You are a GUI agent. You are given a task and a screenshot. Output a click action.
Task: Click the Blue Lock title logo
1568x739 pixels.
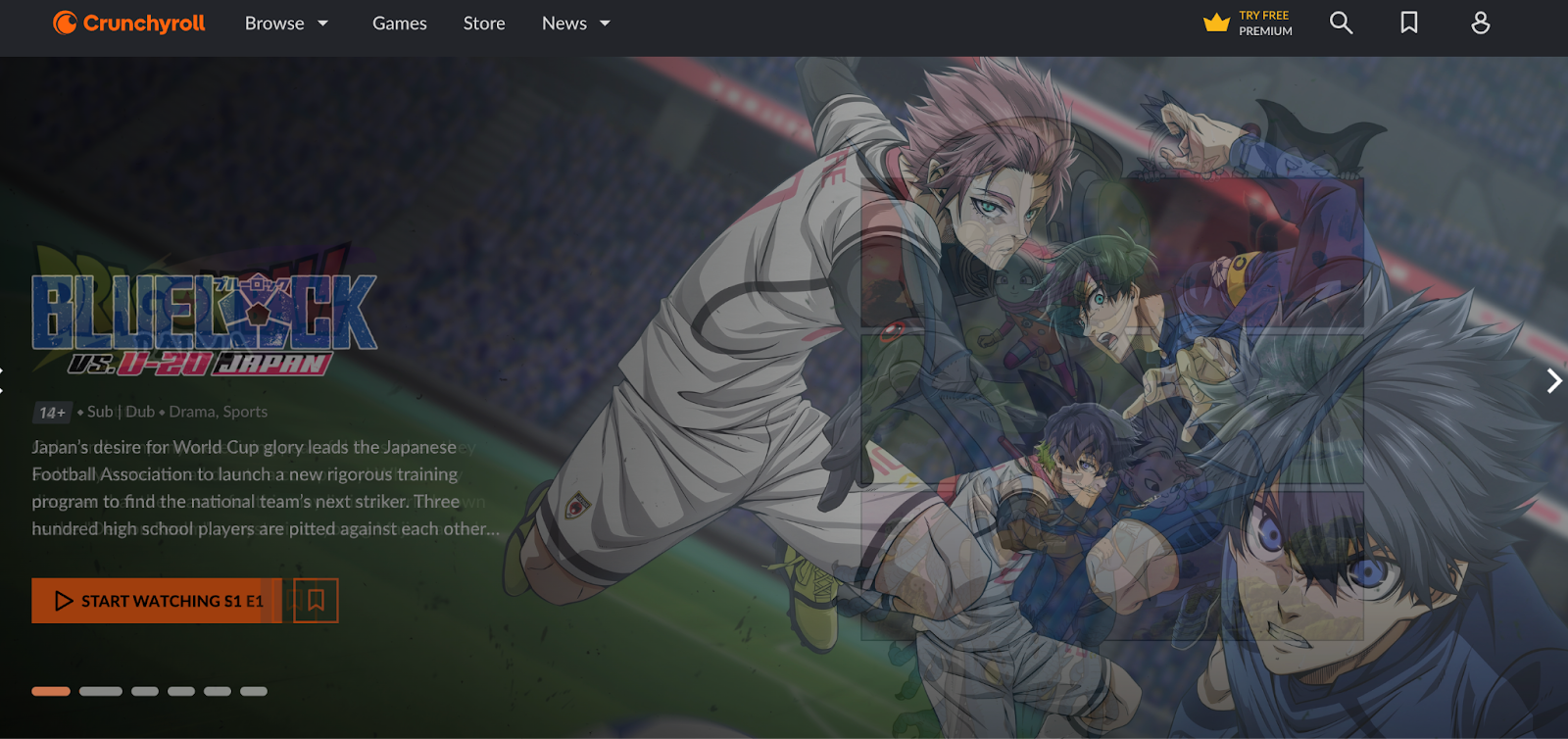204,323
